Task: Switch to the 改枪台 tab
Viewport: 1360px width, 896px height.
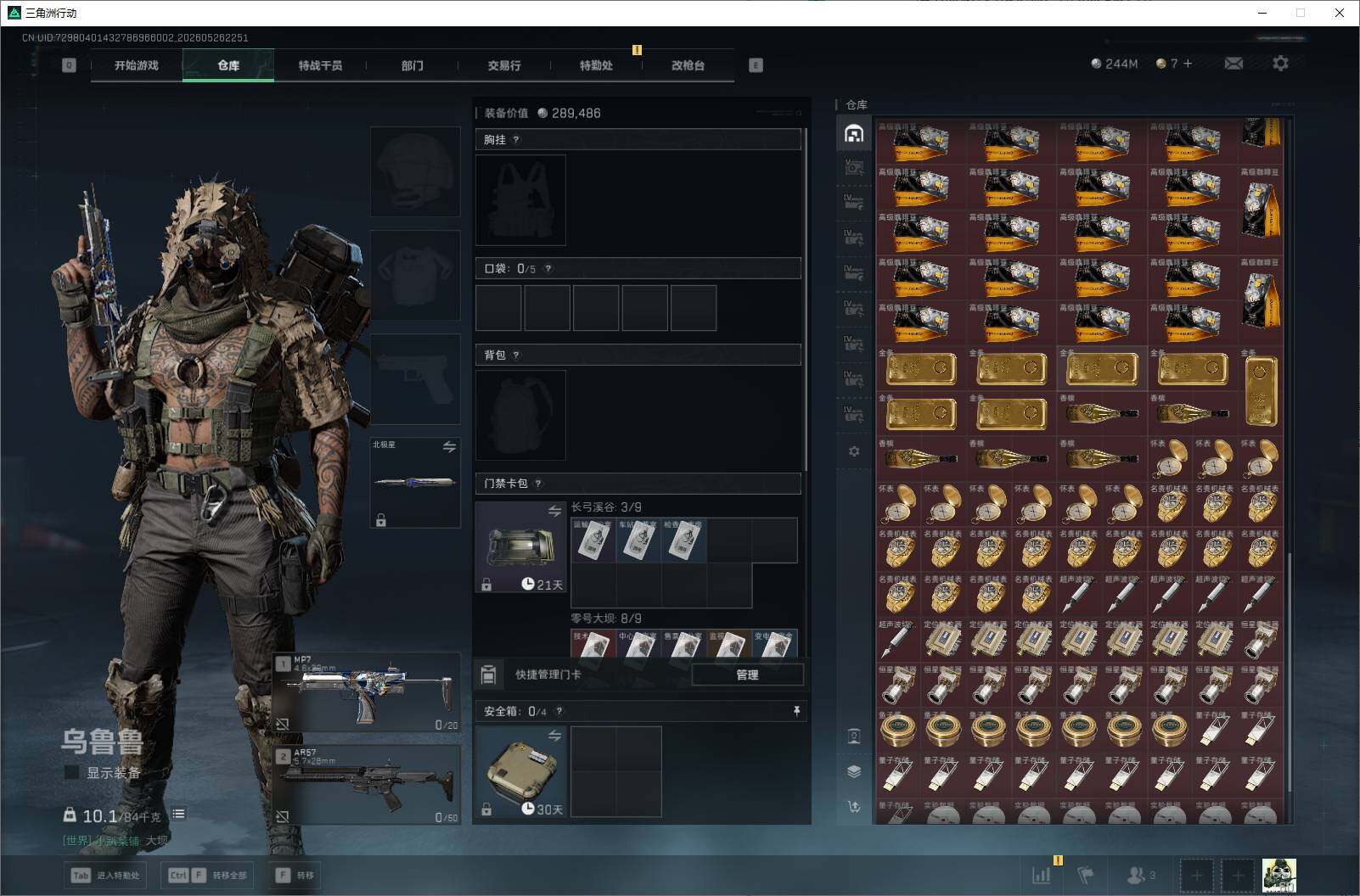Action: (x=688, y=65)
